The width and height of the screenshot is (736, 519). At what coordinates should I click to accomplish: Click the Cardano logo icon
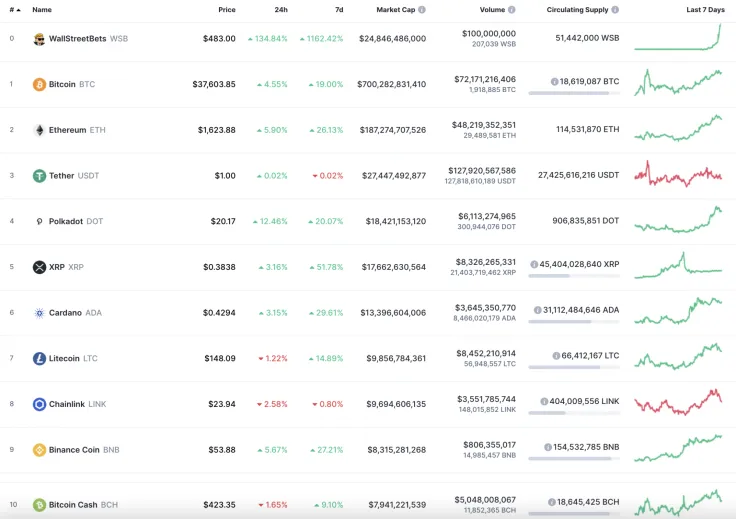[39, 313]
